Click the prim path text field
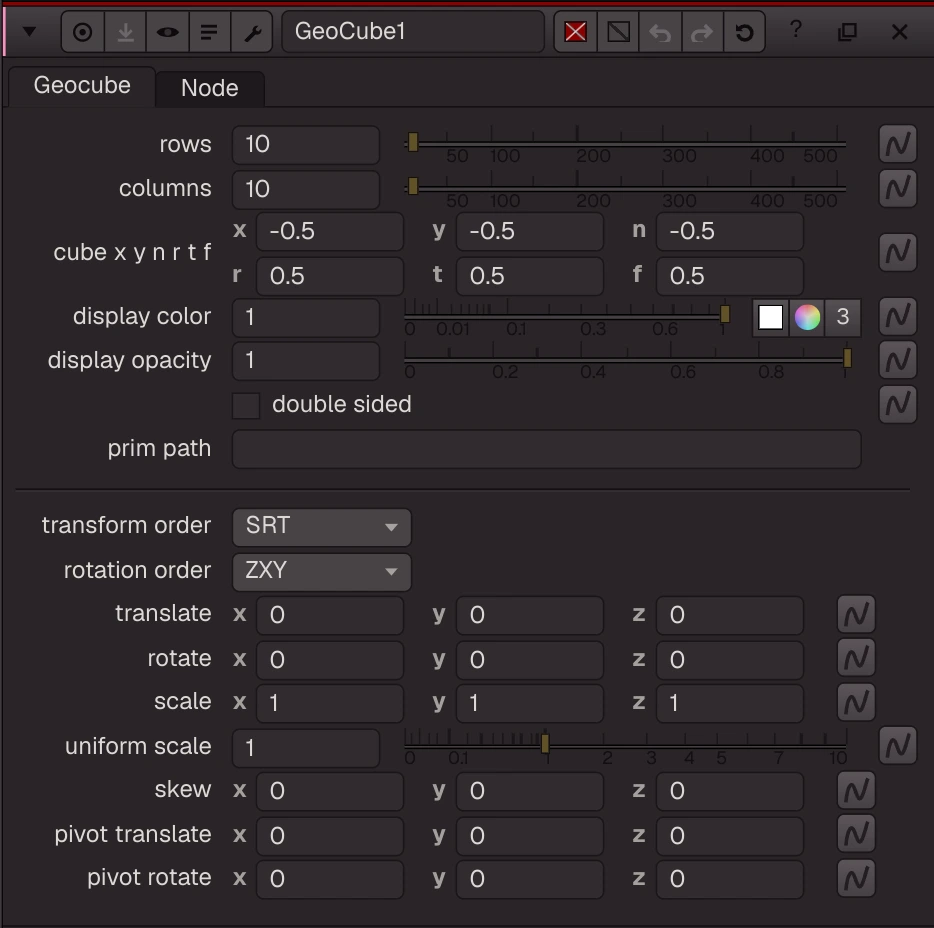Image resolution: width=934 pixels, height=928 pixels. 546,449
